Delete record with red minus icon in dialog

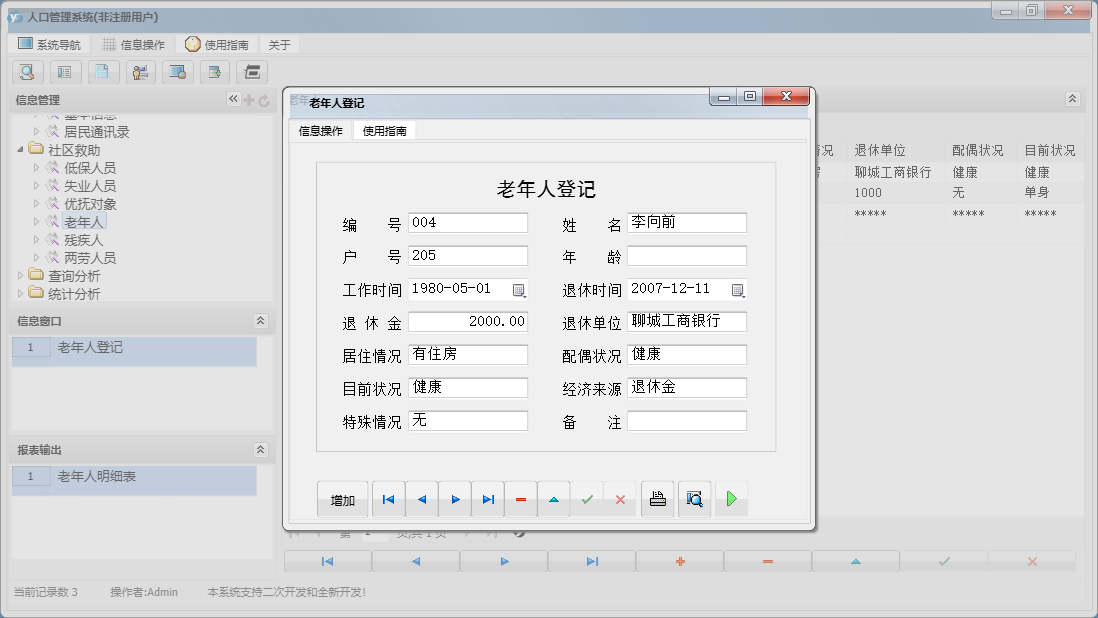[x=521, y=499]
